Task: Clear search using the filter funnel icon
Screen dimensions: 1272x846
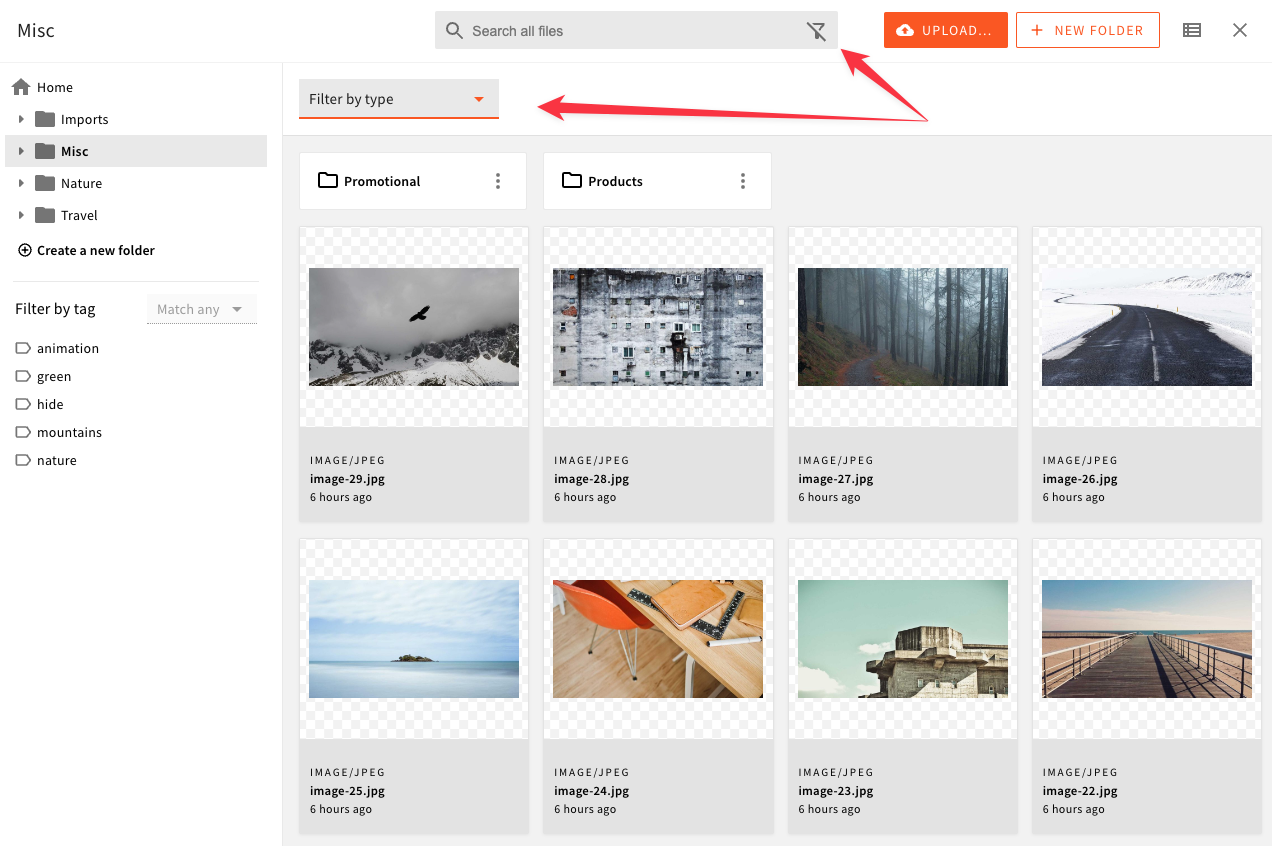Action: pyautogui.click(x=816, y=30)
